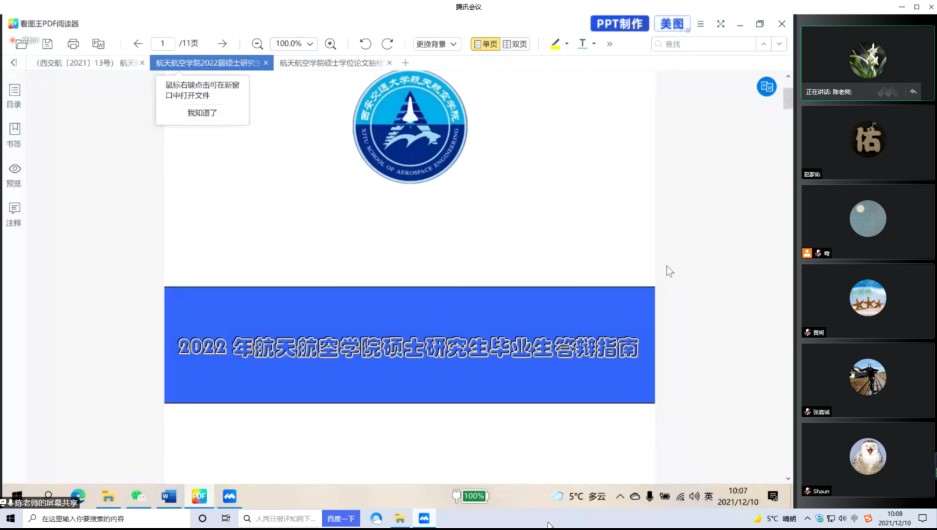937x530 pixels.
Task: Dismiss the tooltip with 我知道了 button
Action: pos(202,113)
